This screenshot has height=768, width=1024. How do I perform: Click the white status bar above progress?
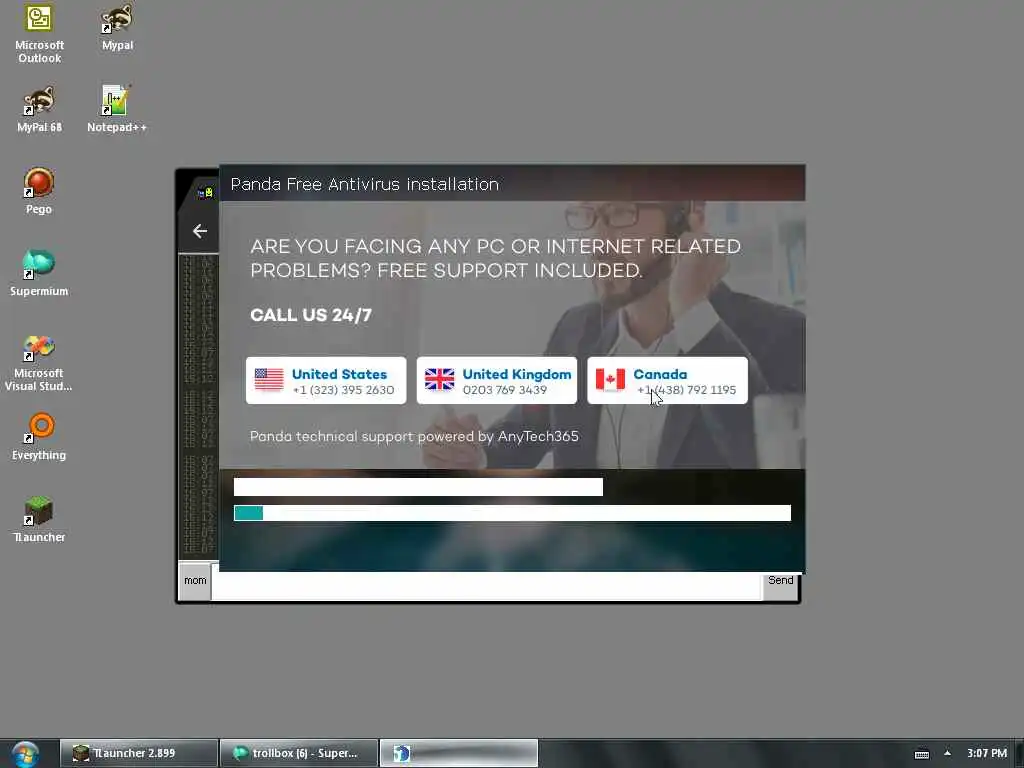click(x=418, y=487)
